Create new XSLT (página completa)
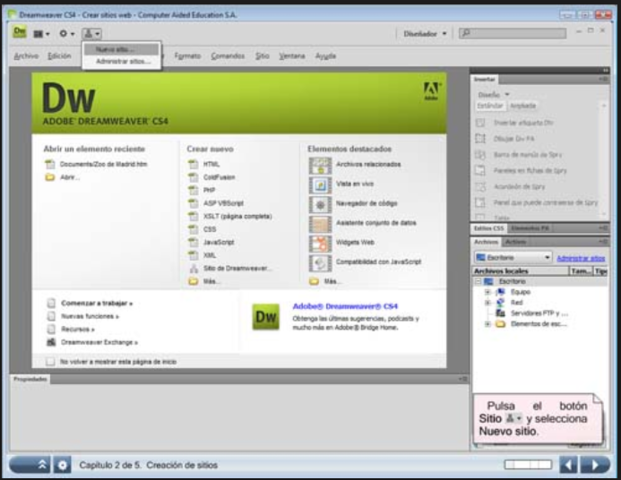Screen dimensions: 621x480 point(238,216)
